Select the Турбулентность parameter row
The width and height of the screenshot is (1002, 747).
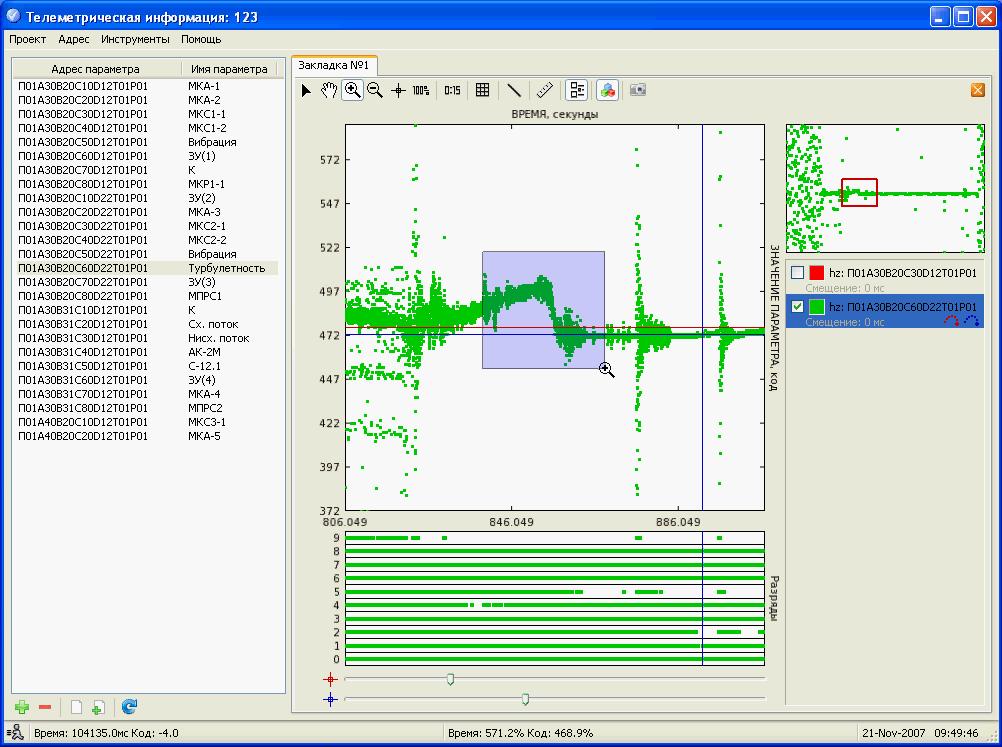point(226,268)
